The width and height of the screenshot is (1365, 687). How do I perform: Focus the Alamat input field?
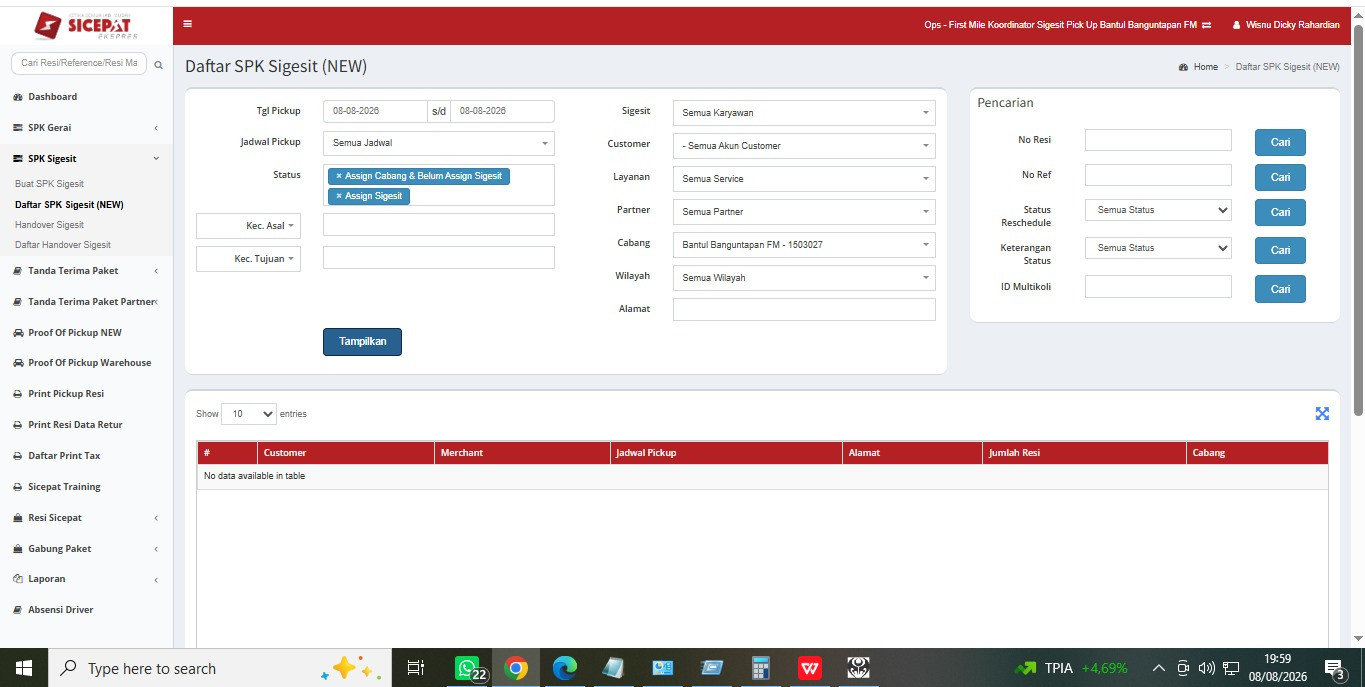coord(804,309)
